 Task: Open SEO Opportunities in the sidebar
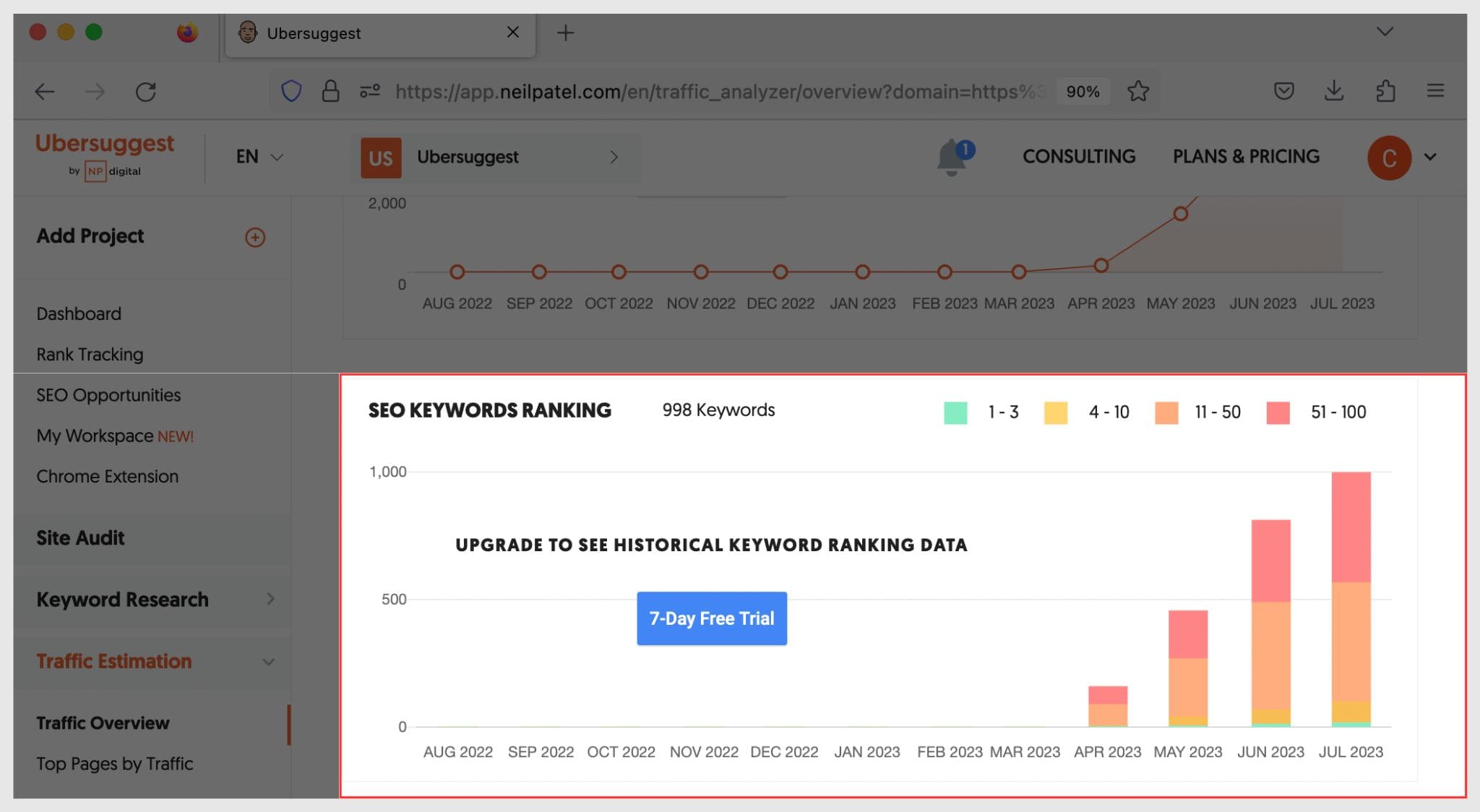click(108, 395)
